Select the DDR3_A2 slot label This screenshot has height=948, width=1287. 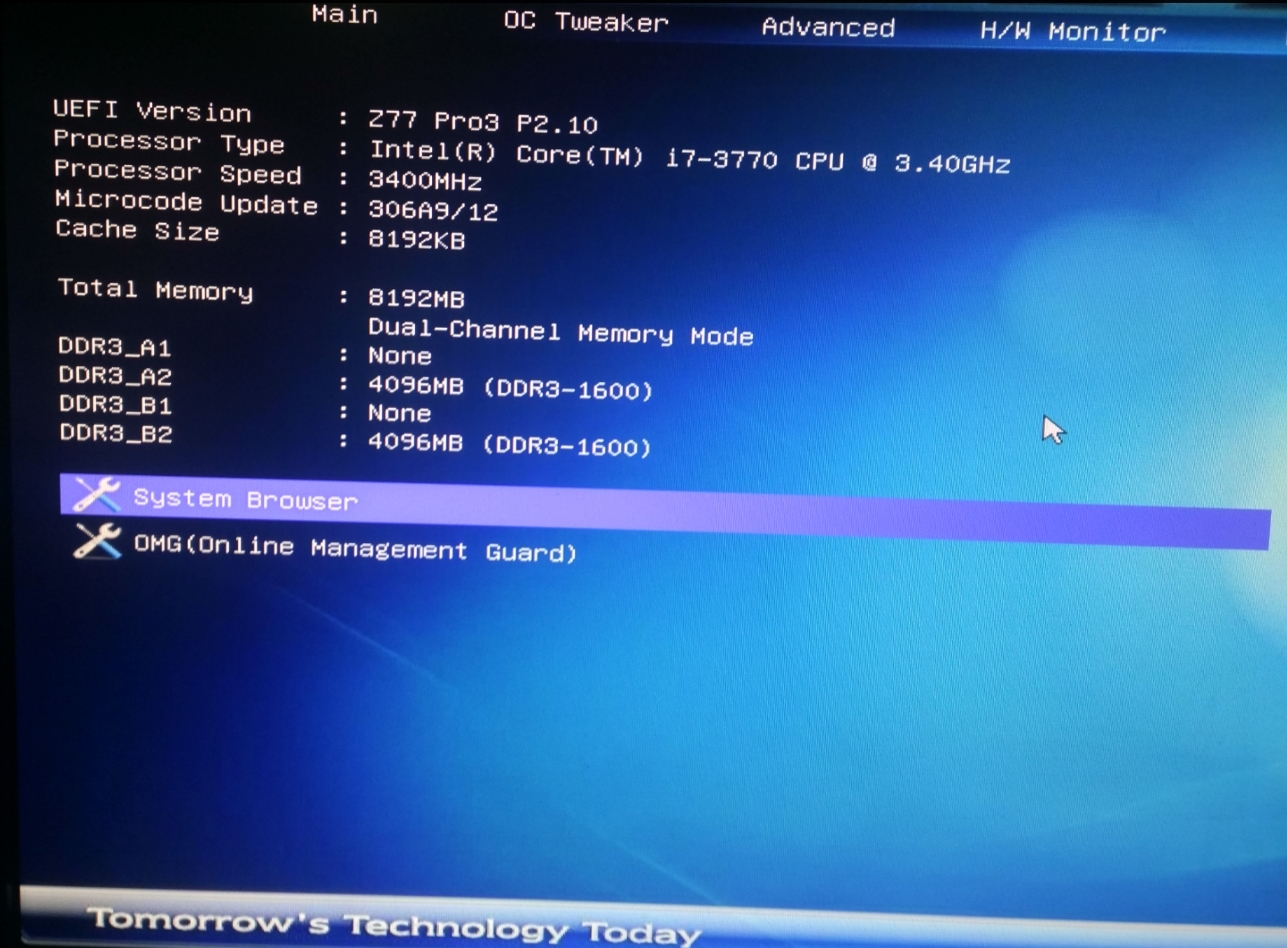(116, 376)
